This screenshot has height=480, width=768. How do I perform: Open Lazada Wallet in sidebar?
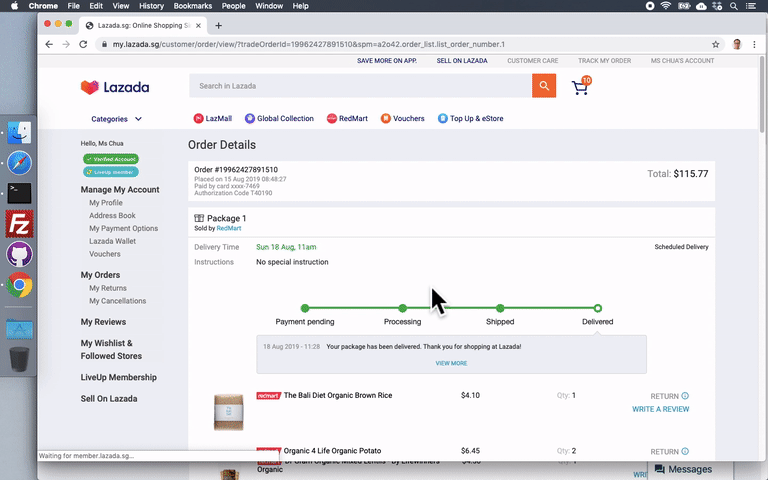click(113, 241)
